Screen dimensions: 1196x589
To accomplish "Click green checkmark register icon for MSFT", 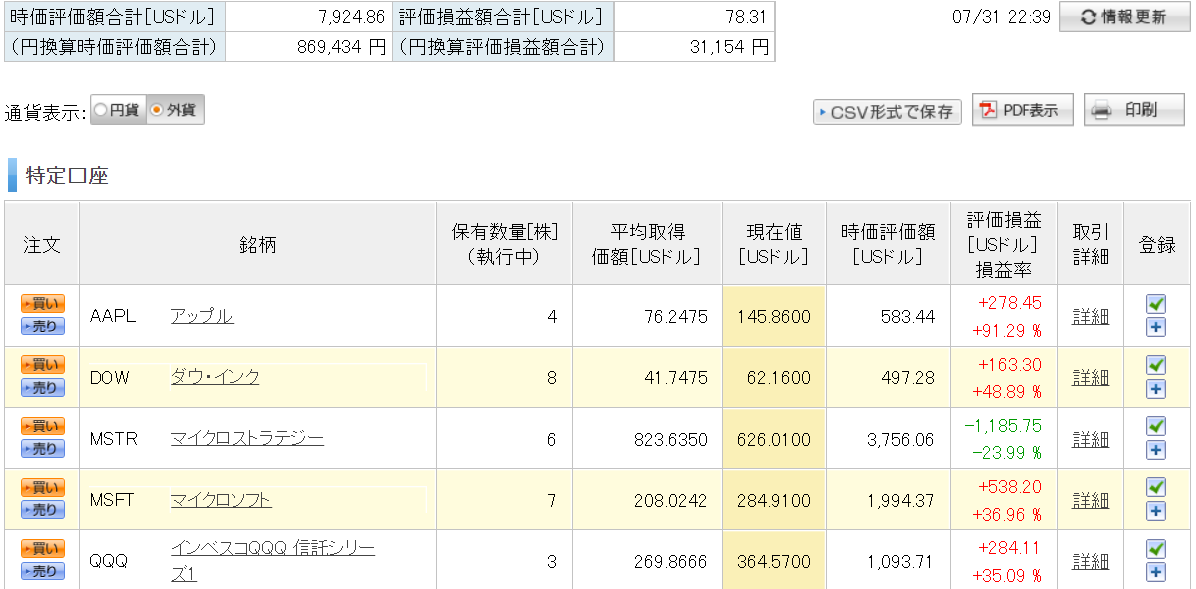I will pos(1156,487).
